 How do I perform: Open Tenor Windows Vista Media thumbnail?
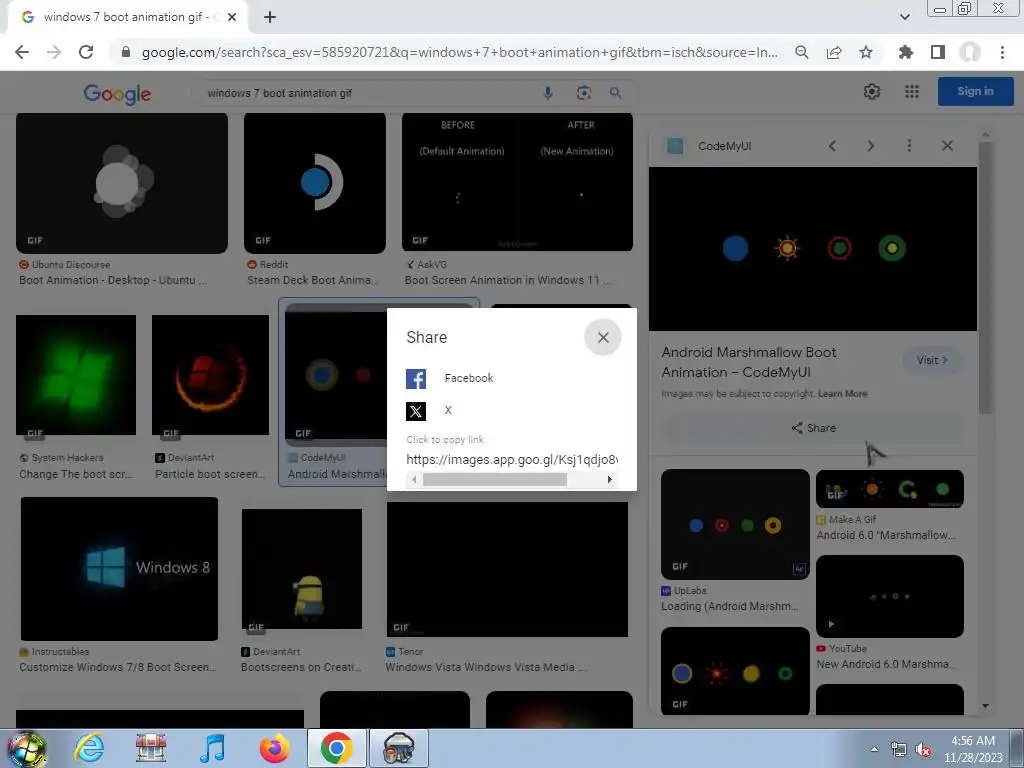coord(507,569)
